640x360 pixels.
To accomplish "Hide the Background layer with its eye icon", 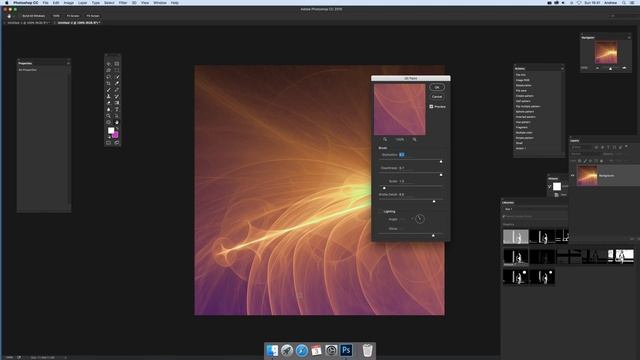I will 572,176.
